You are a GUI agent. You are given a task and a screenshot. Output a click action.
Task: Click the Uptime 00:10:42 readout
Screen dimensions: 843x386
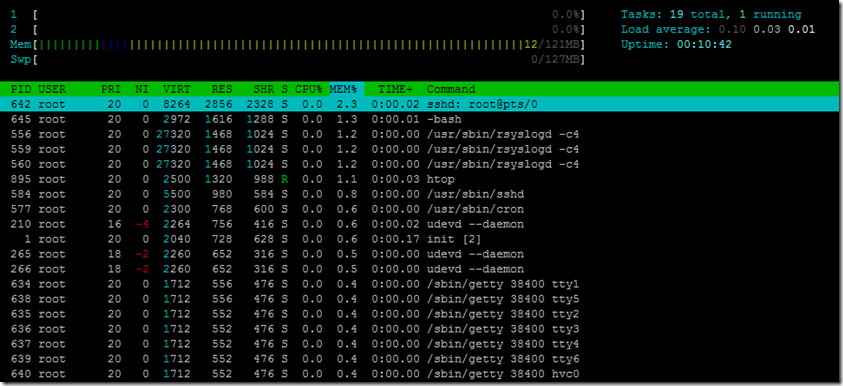point(676,45)
